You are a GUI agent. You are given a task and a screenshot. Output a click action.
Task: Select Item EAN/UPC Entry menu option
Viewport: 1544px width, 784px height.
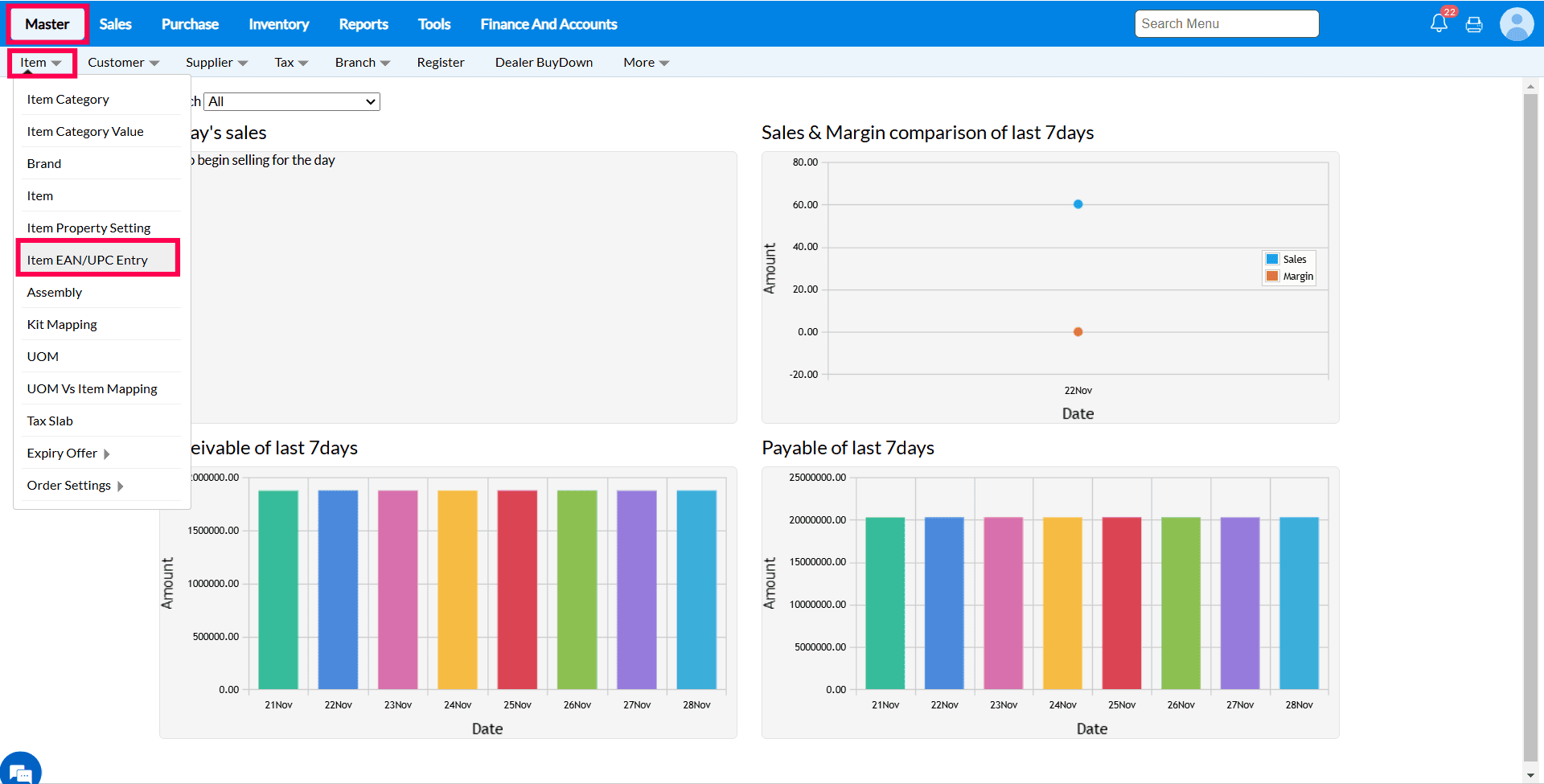[x=88, y=260]
